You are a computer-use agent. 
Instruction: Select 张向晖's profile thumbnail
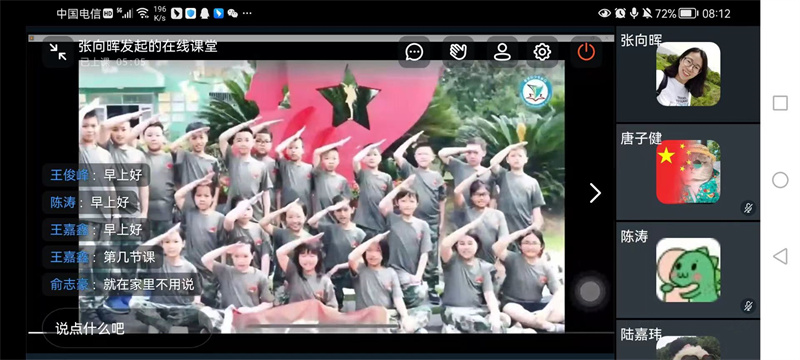click(x=688, y=74)
